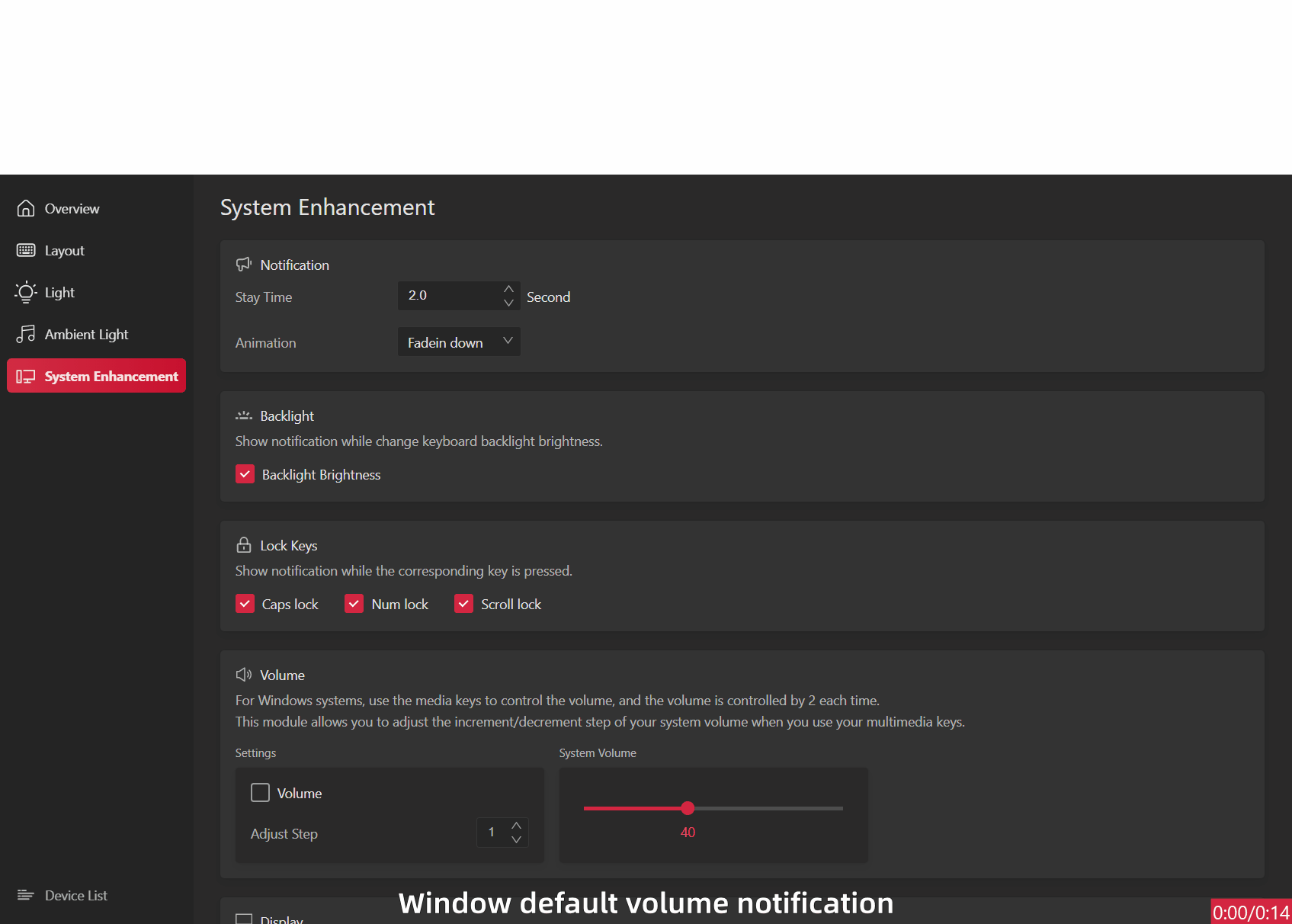Go to the Layout page
Viewport: 1292px width, 924px height.
click(96, 250)
